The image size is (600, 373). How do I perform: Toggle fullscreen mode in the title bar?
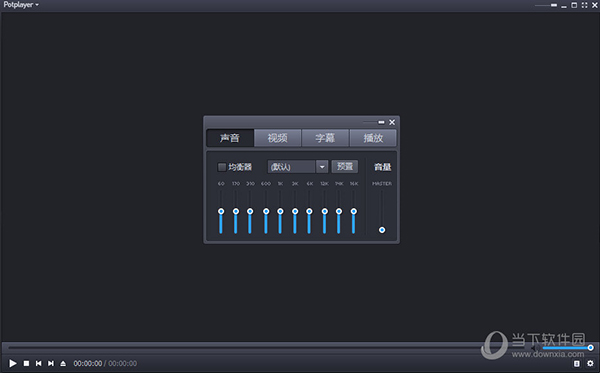pyautogui.click(x=584, y=5)
